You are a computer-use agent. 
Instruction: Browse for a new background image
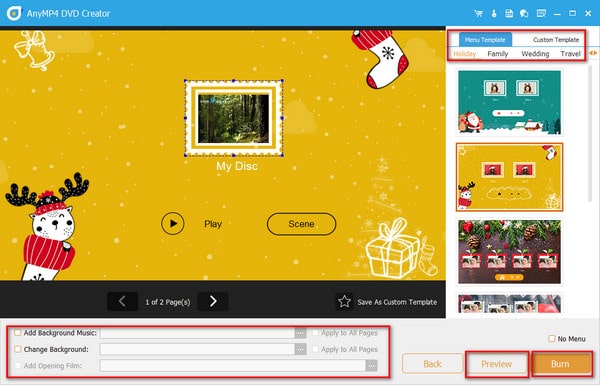click(x=300, y=349)
